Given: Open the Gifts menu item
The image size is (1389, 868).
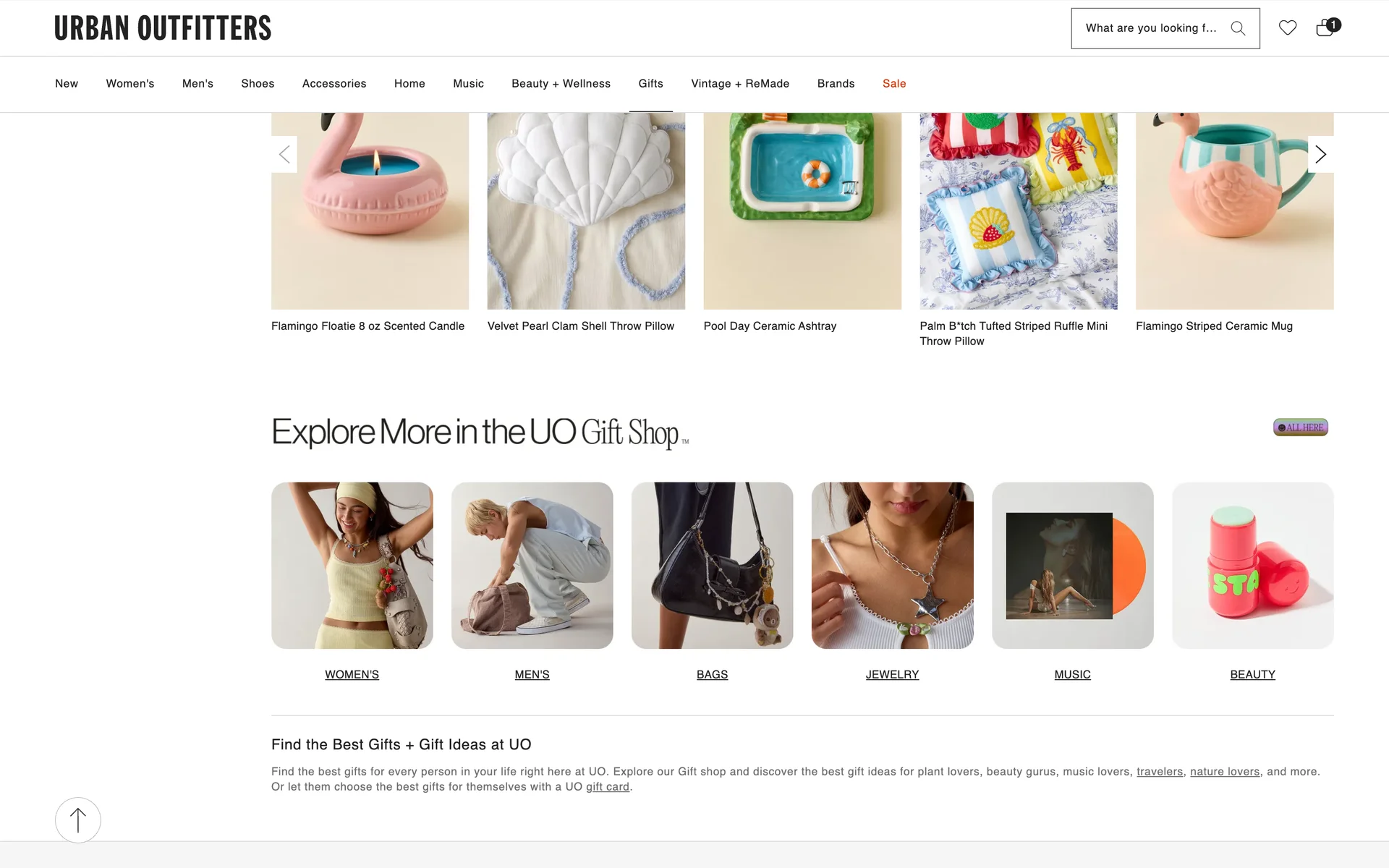Looking at the screenshot, I should pyautogui.click(x=650, y=84).
